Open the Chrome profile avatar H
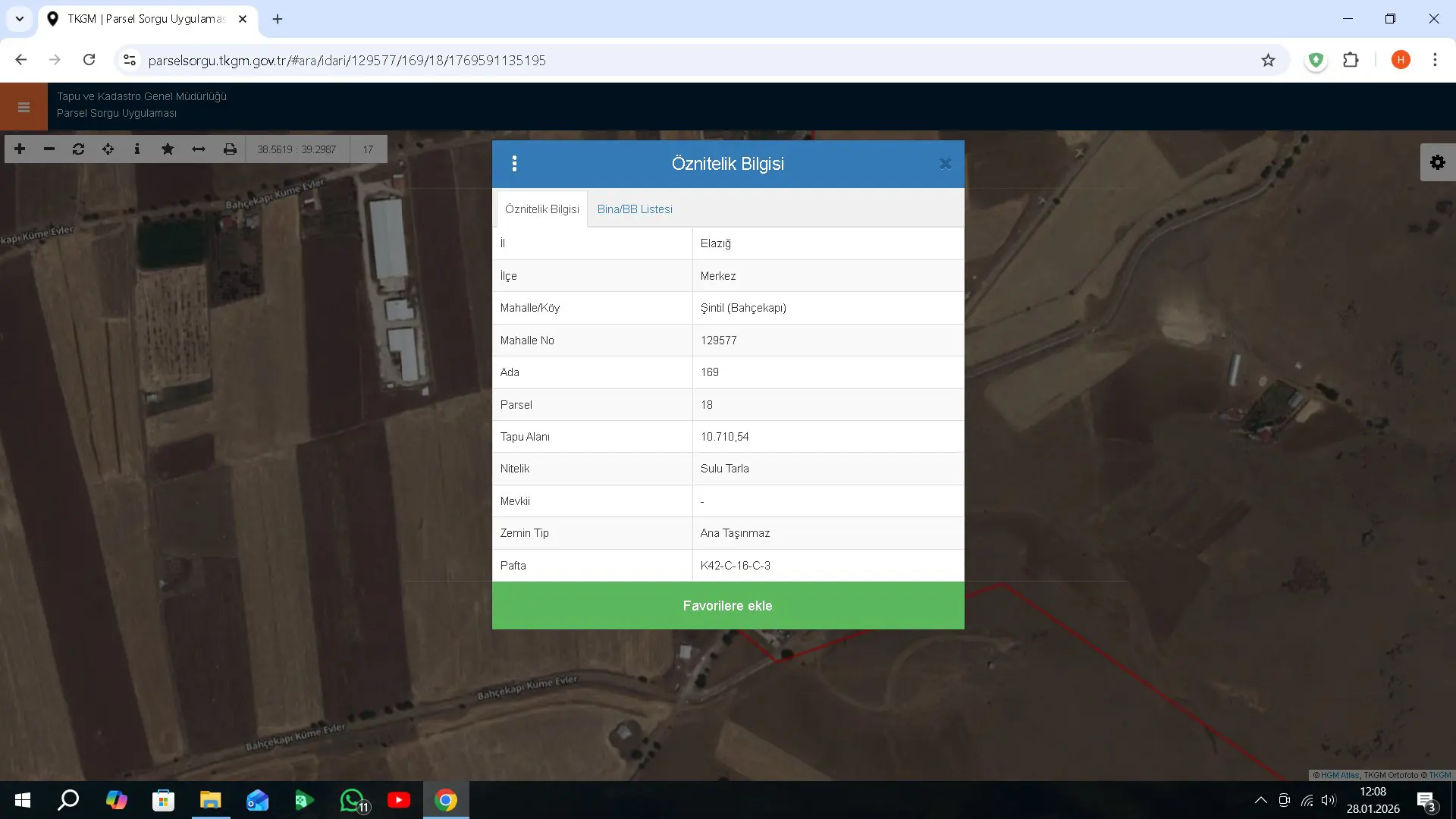The image size is (1456, 819). tap(1401, 60)
